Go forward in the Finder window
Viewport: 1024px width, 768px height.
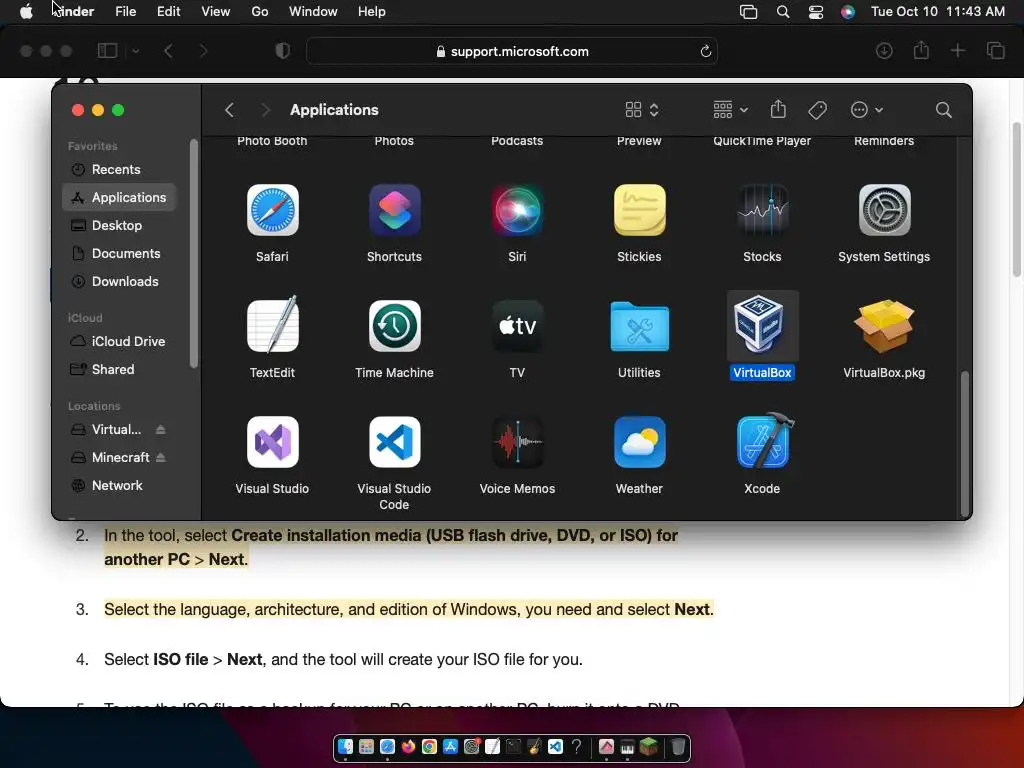pyautogui.click(x=265, y=110)
